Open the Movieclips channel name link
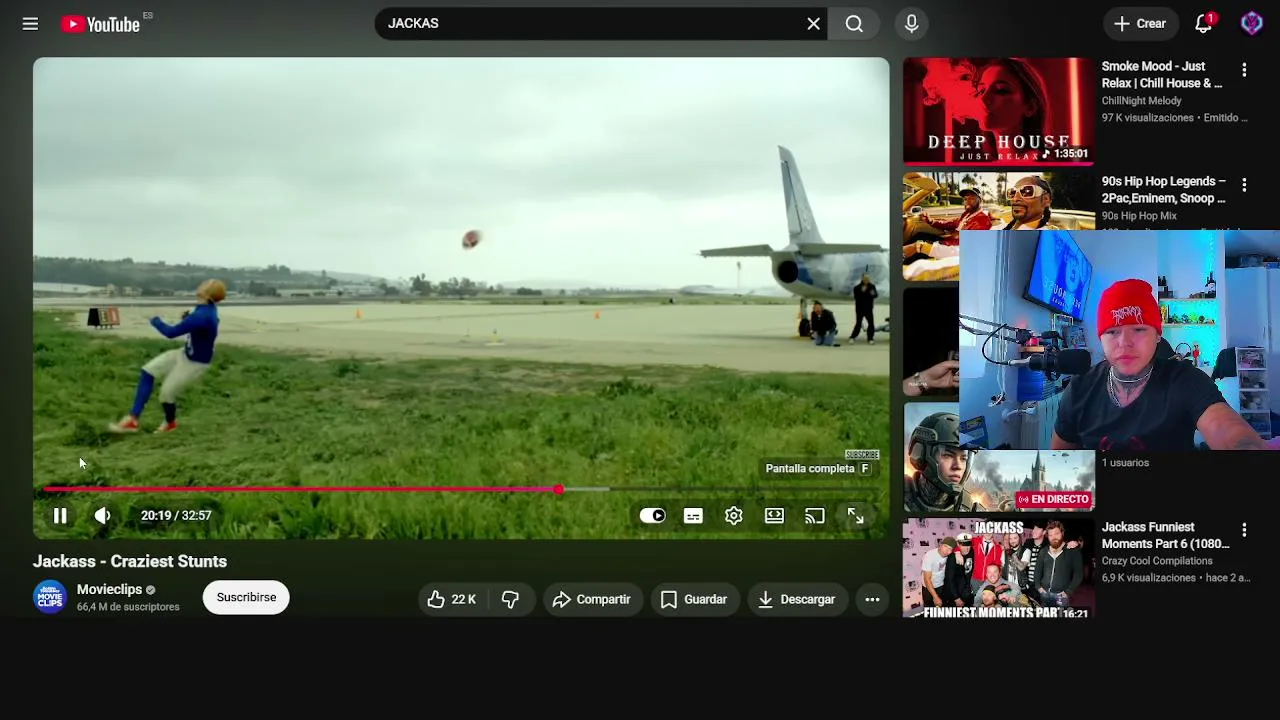 (x=110, y=590)
